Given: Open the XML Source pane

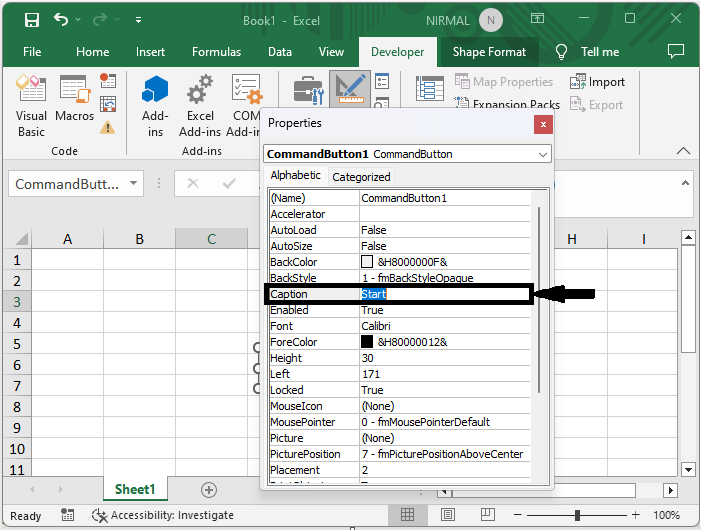Looking at the screenshot, I should click(430, 88).
